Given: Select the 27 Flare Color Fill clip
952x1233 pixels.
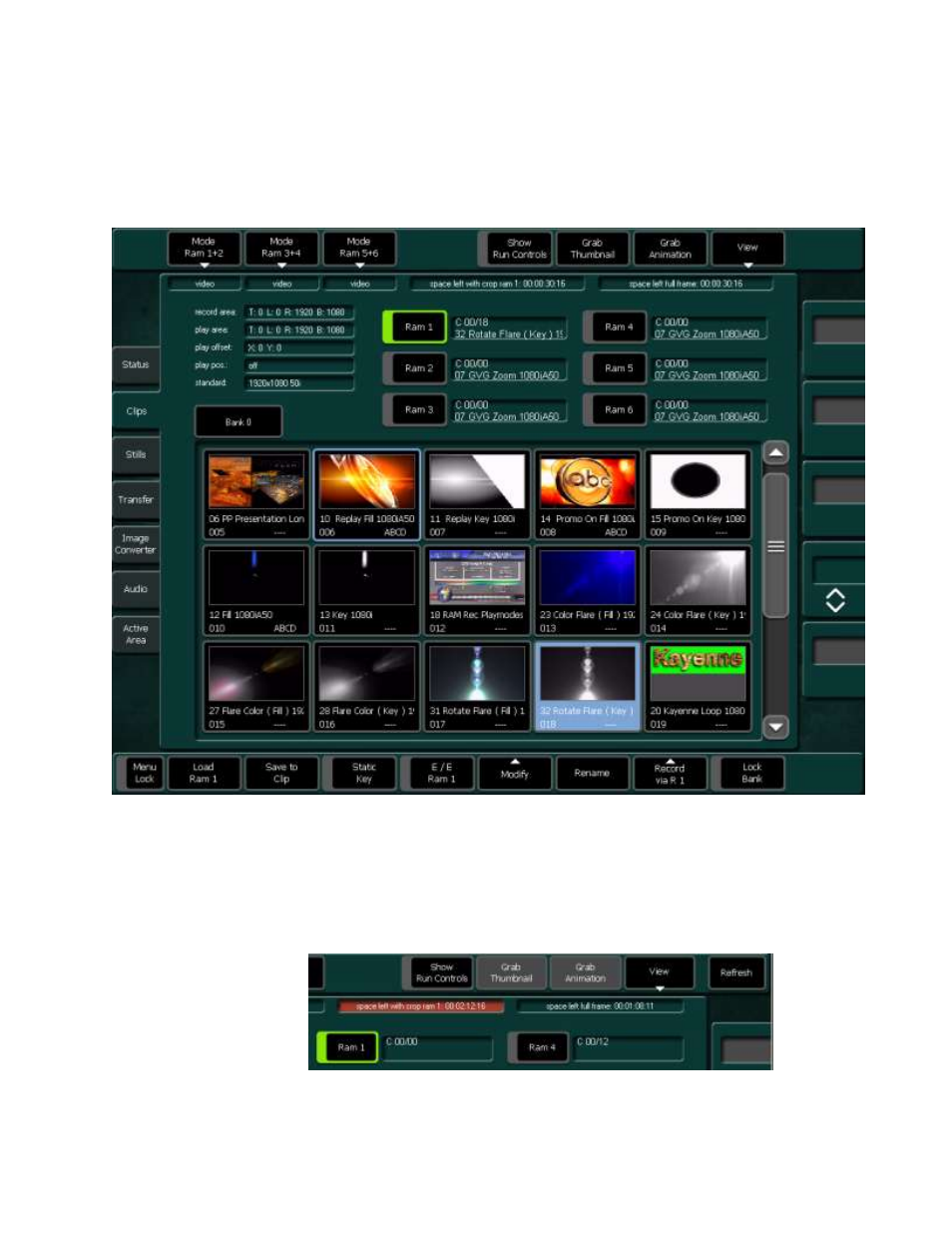Looking at the screenshot, I should point(256,687).
